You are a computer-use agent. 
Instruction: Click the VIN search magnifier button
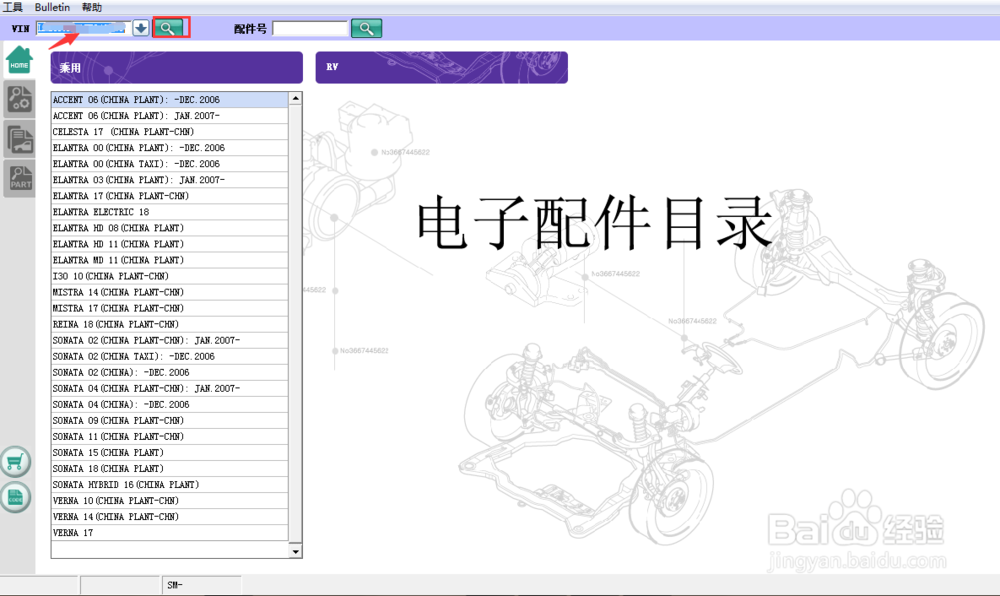point(168,28)
